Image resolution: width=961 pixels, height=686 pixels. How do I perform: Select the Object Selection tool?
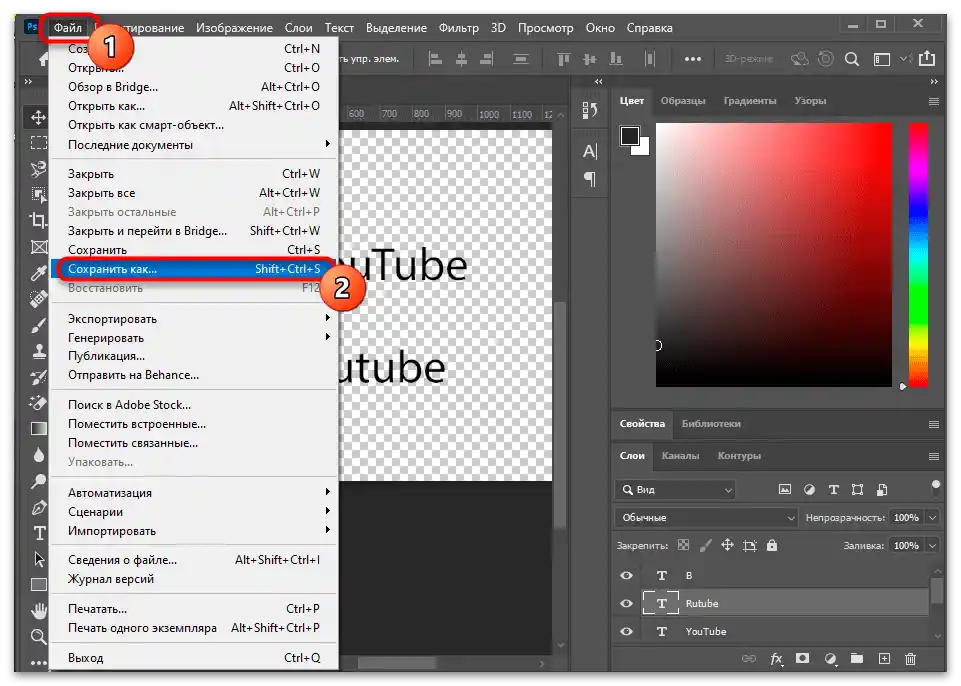pos(39,194)
